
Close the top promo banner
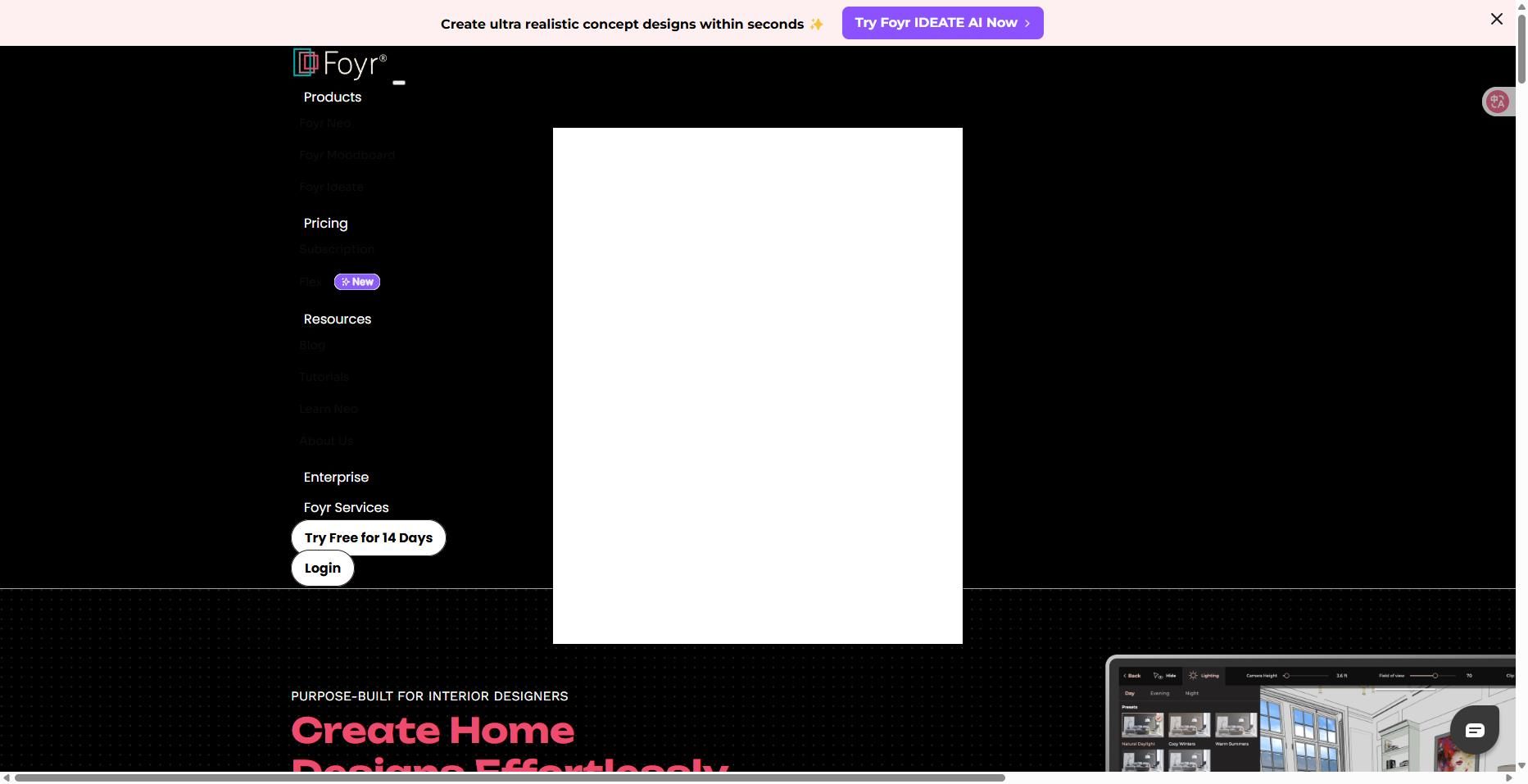(x=1496, y=19)
